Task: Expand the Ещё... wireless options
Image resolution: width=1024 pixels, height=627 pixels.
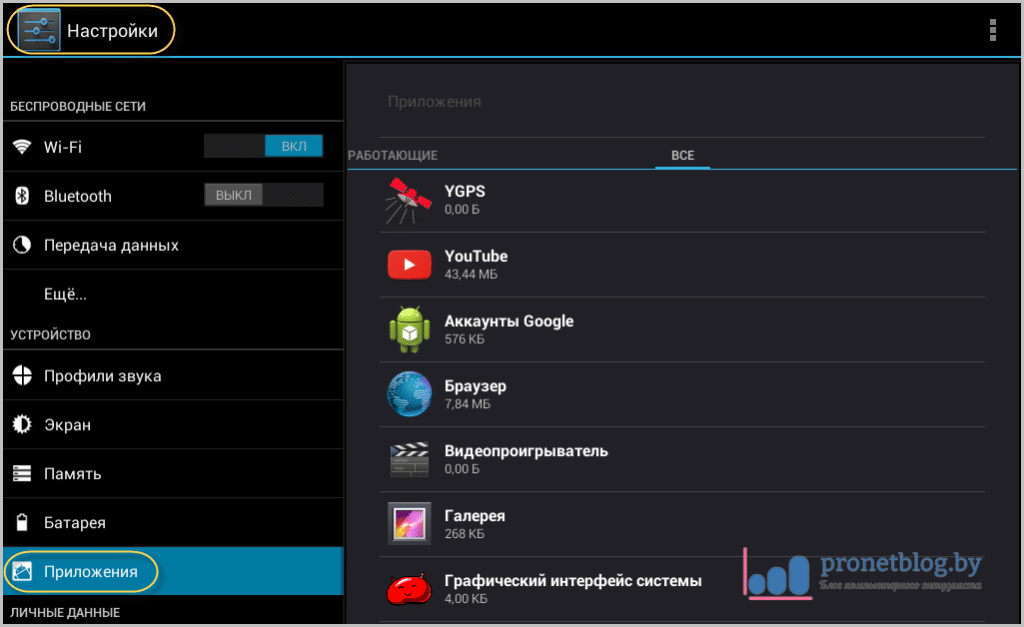Action: [x=65, y=294]
